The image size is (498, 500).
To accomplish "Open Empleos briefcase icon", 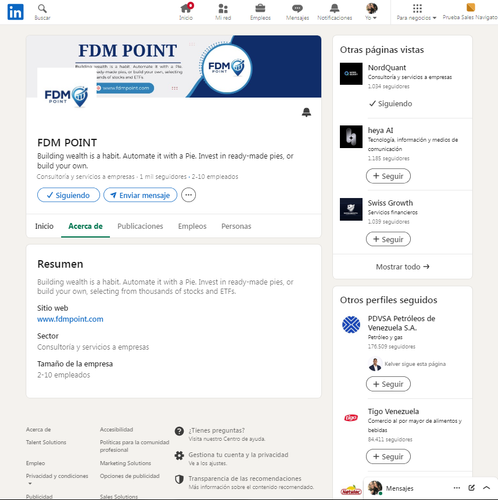I will (260, 12).
